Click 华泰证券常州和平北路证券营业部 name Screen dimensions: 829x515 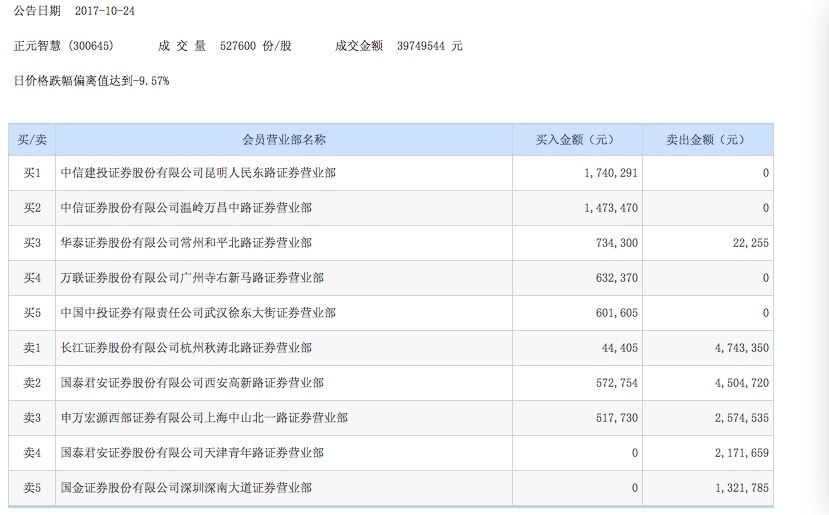186,243
